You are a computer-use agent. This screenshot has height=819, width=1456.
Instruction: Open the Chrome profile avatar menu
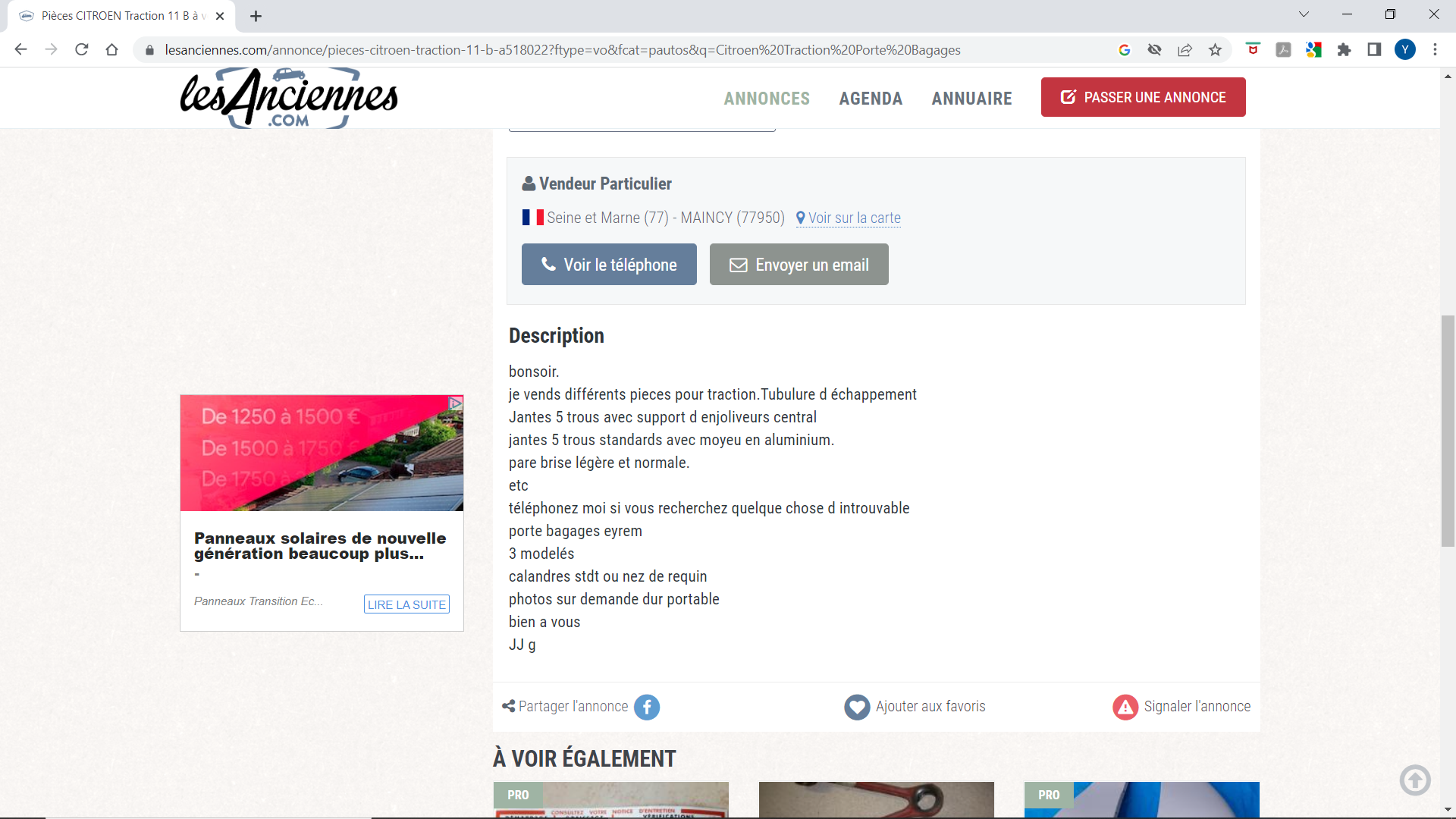(x=1404, y=50)
